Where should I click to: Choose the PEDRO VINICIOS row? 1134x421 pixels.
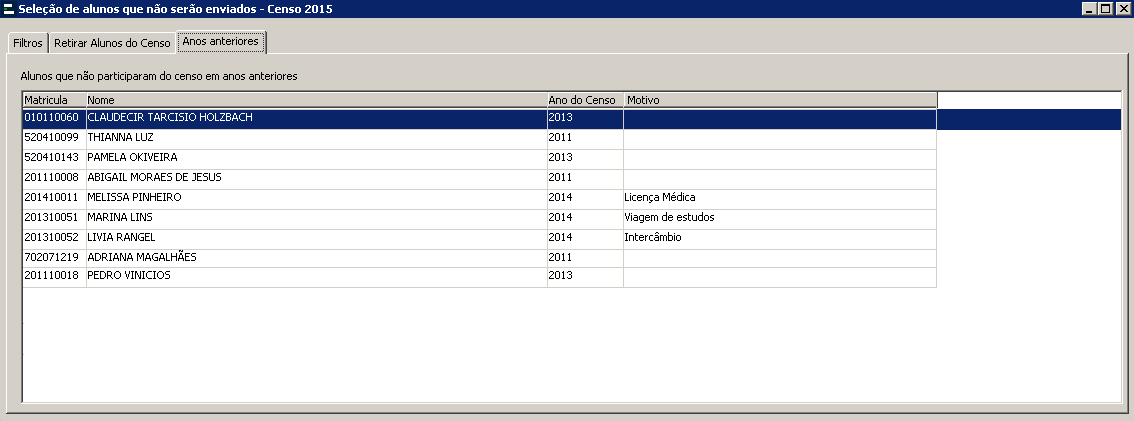(129, 276)
